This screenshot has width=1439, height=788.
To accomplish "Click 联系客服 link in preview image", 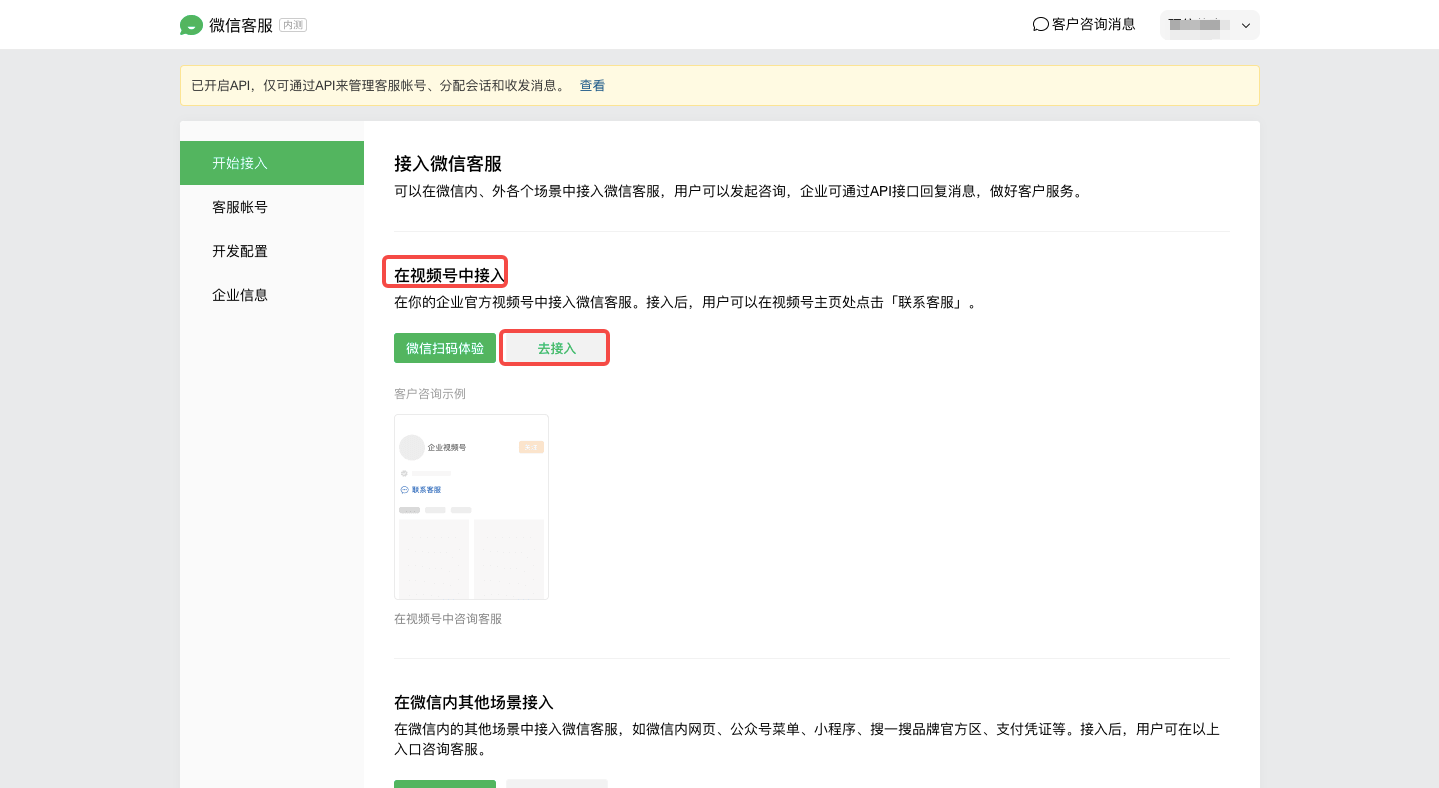I will click(421, 490).
